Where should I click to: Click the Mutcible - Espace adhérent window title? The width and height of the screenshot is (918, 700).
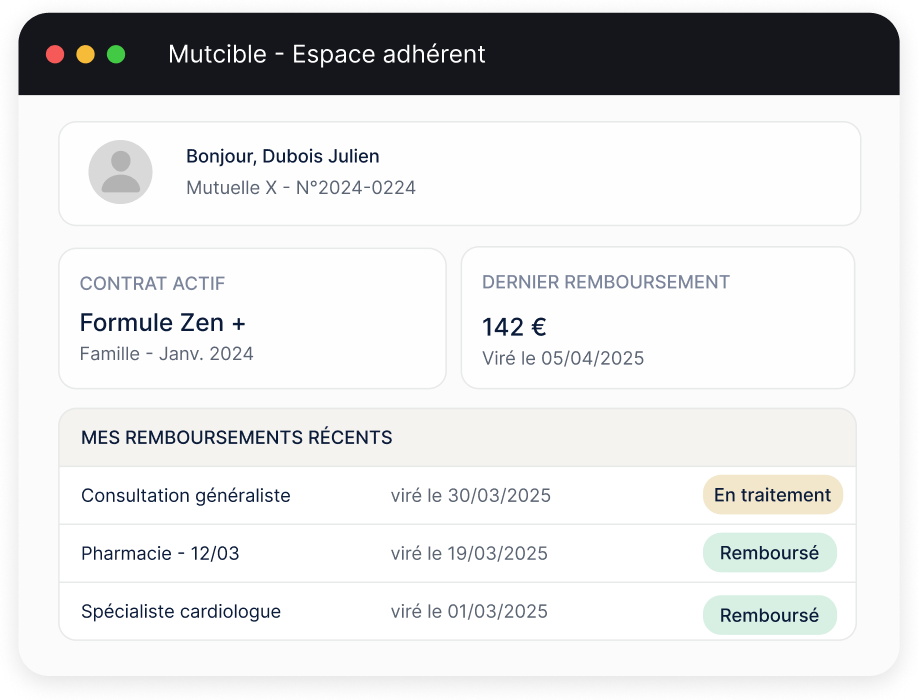pyautogui.click(x=327, y=54)
